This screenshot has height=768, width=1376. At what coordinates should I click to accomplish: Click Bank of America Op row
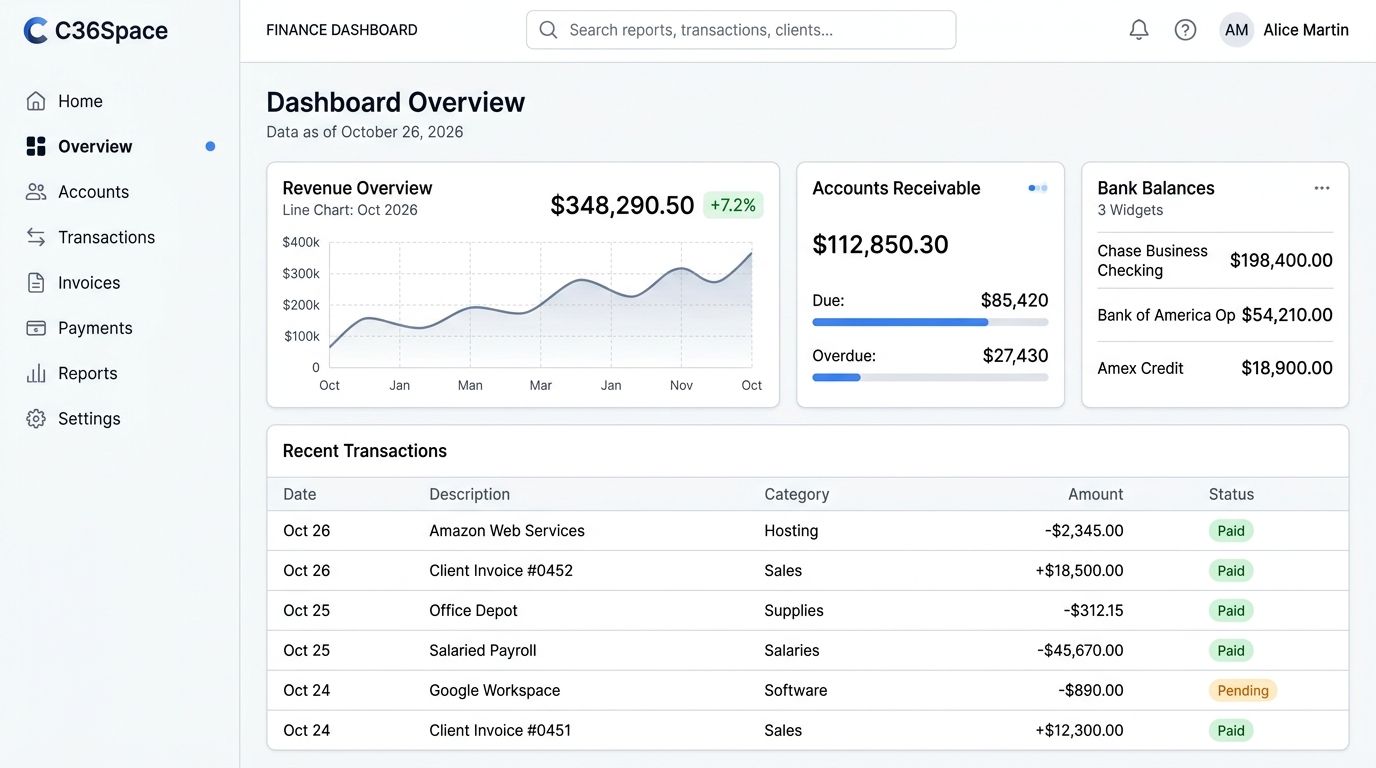[1215, 315]
